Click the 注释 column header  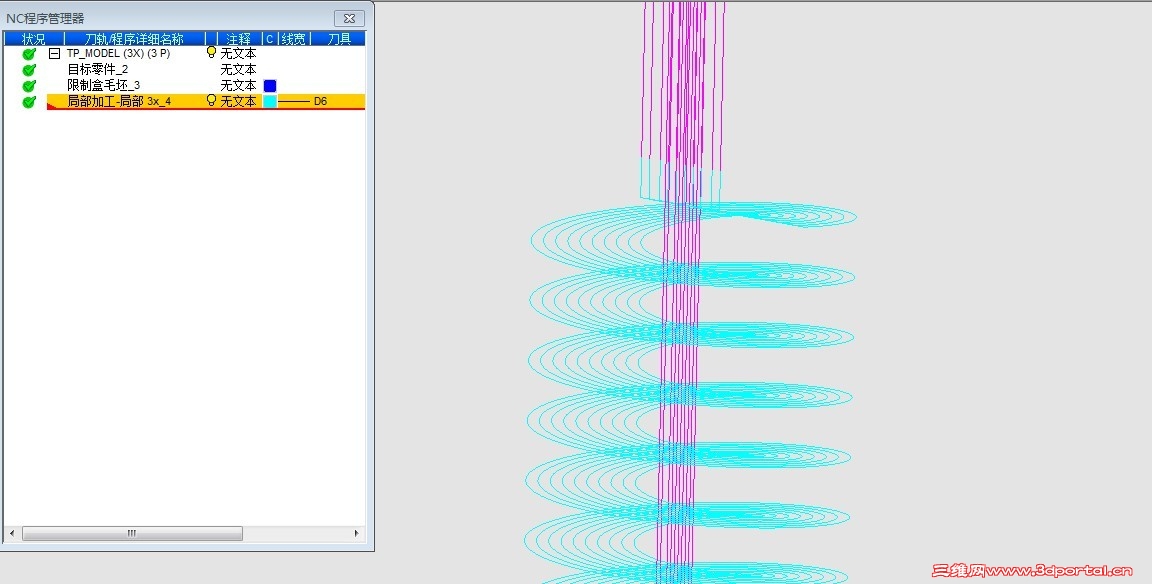tap(239, 39)
